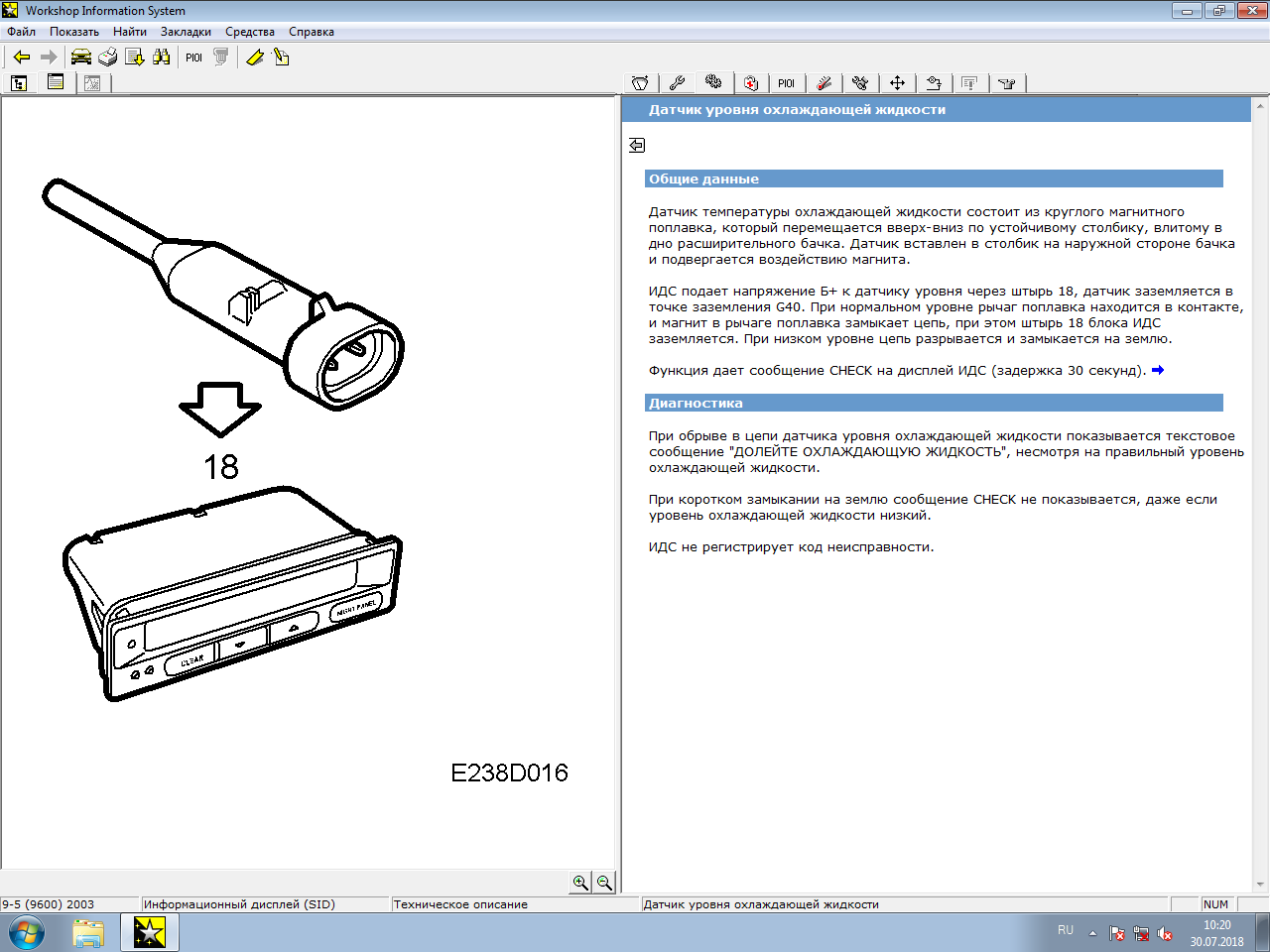Click the note-with-pencil icon in toolbar

coord(282,58)
